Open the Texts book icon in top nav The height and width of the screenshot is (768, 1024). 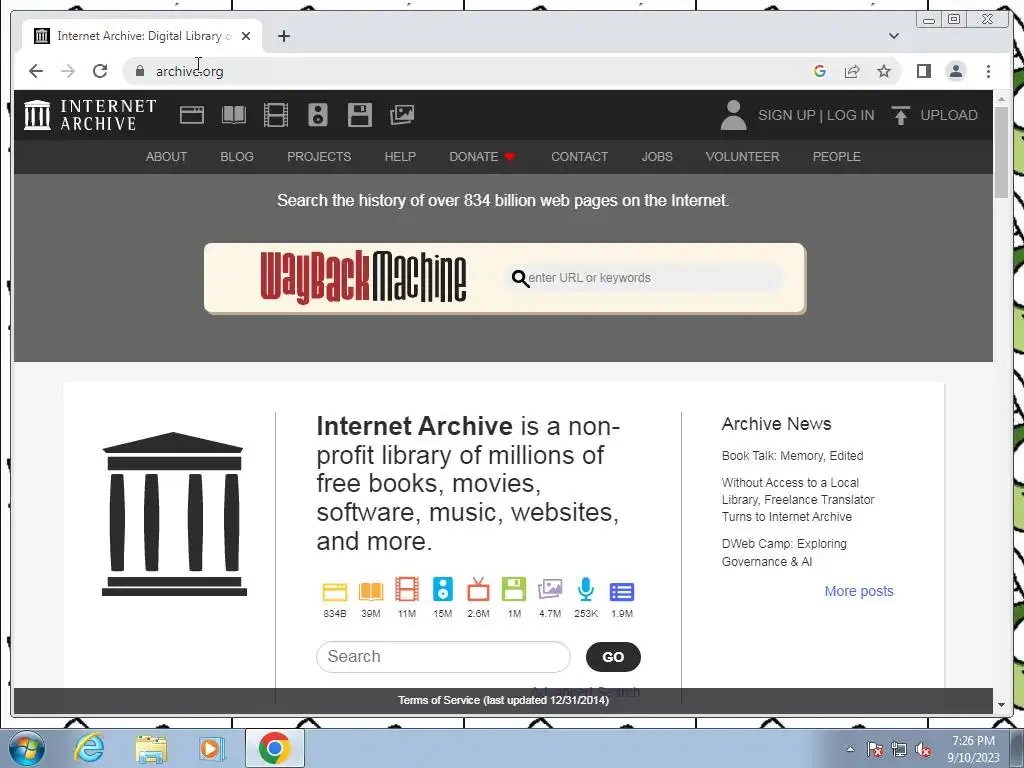point(234,115)
